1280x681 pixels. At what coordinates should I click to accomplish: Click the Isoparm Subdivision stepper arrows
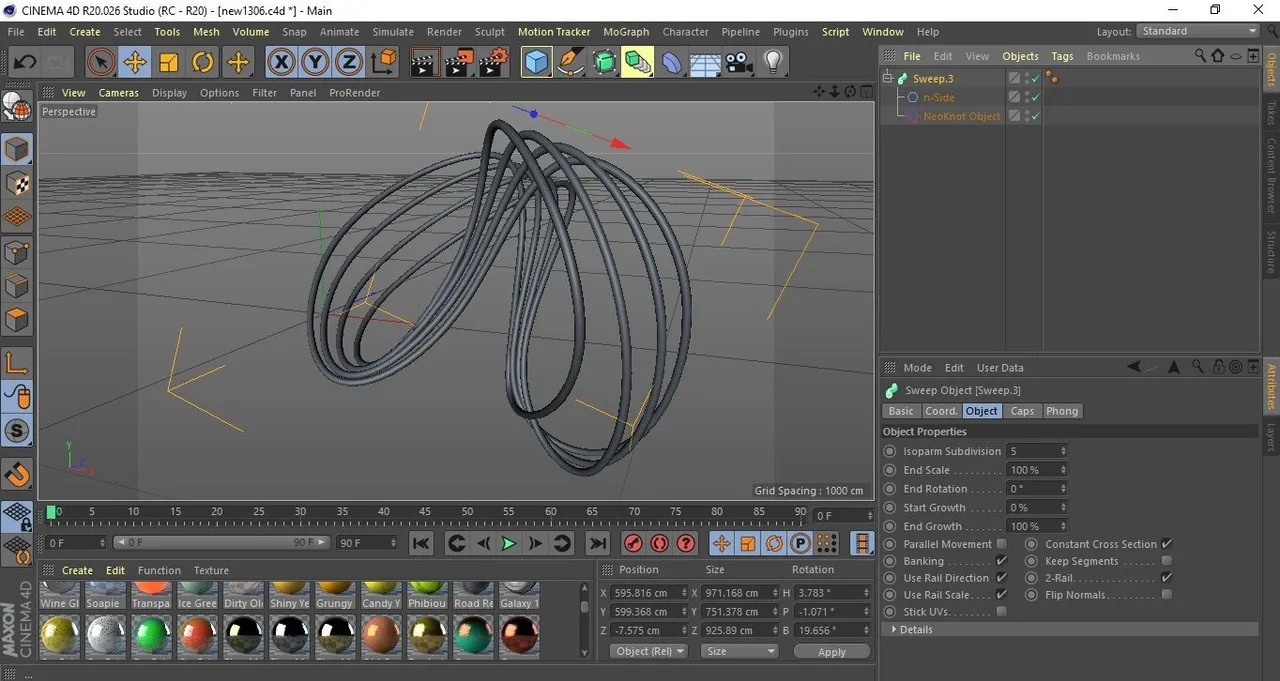[1063, 451]
